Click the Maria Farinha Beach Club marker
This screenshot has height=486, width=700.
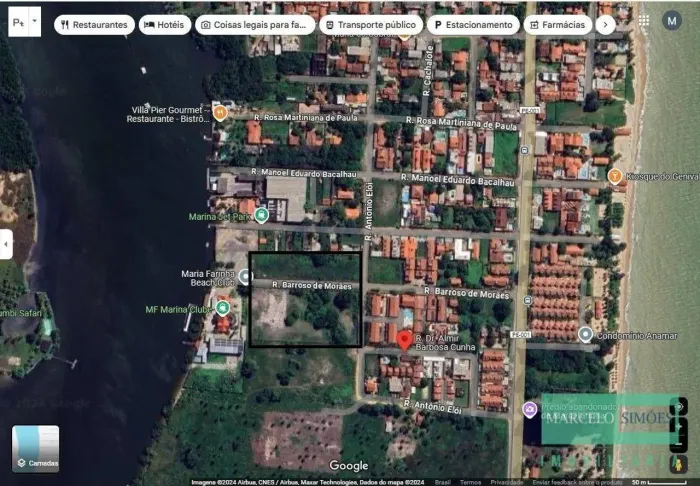[x=245, y=277]
